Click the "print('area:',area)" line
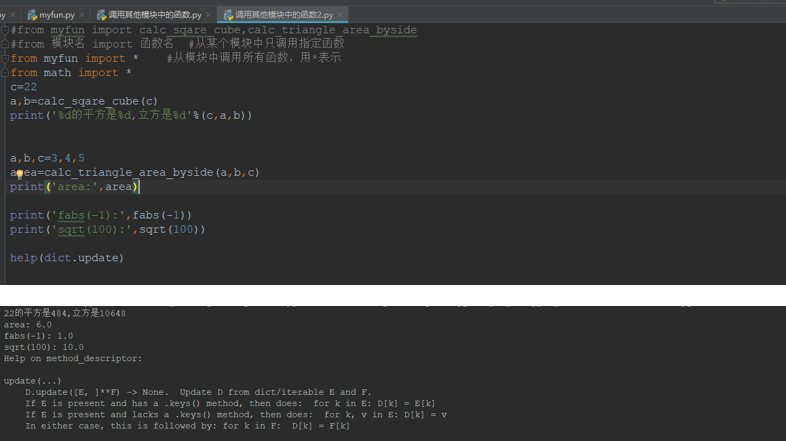The width and height of the screenshot is (786, 441). coord(75,186)
